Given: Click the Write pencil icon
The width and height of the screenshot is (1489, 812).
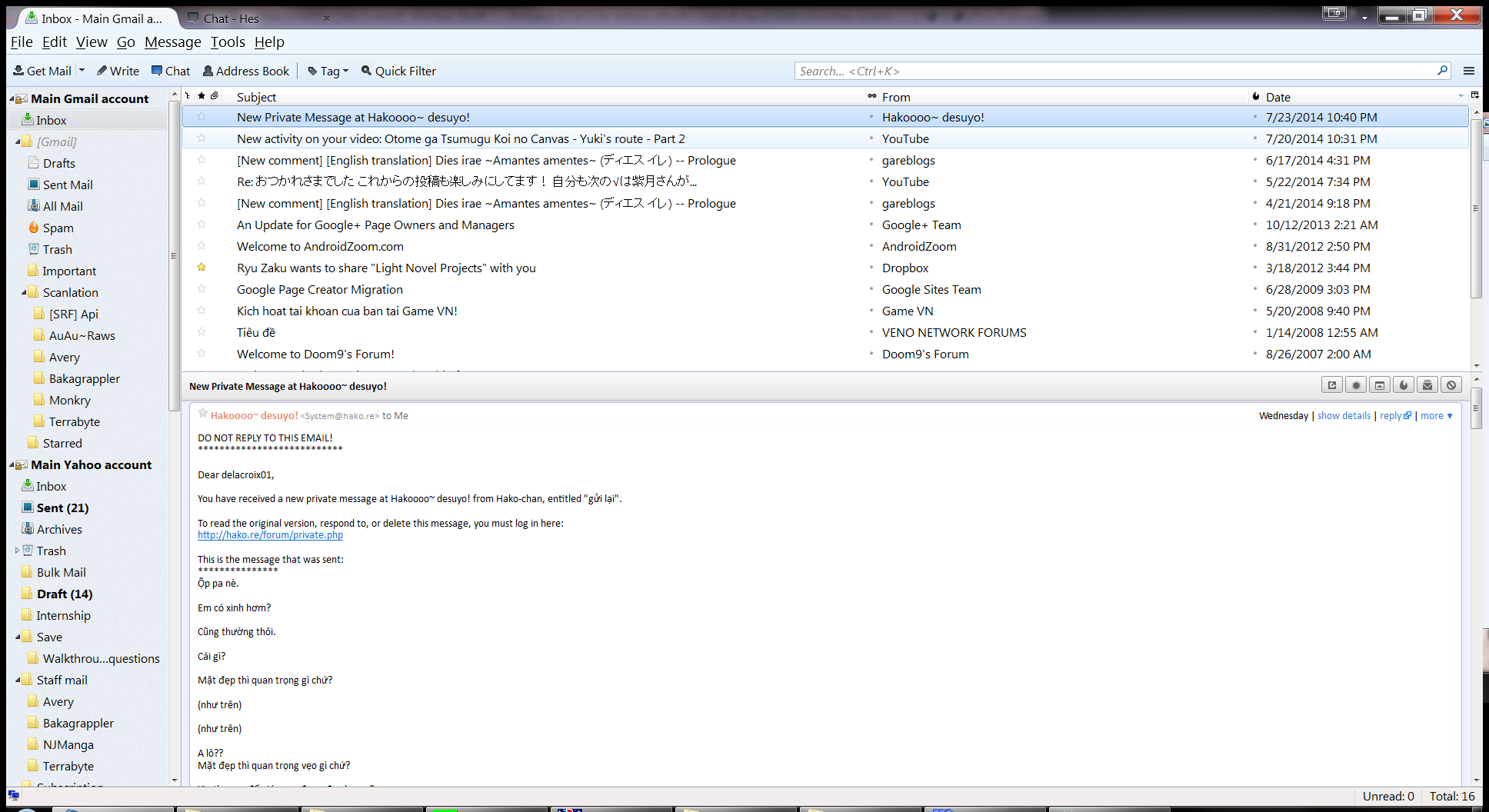Looking at the screenshot, I should pos(102,71).
